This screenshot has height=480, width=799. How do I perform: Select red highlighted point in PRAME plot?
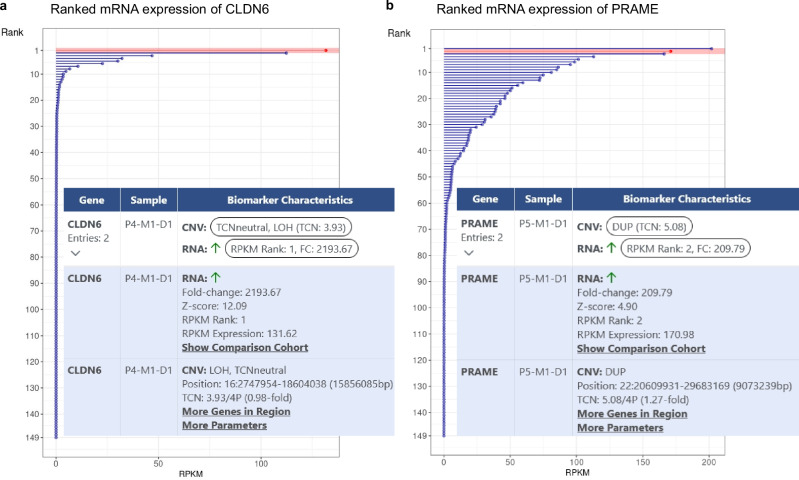tap(671, 51)
